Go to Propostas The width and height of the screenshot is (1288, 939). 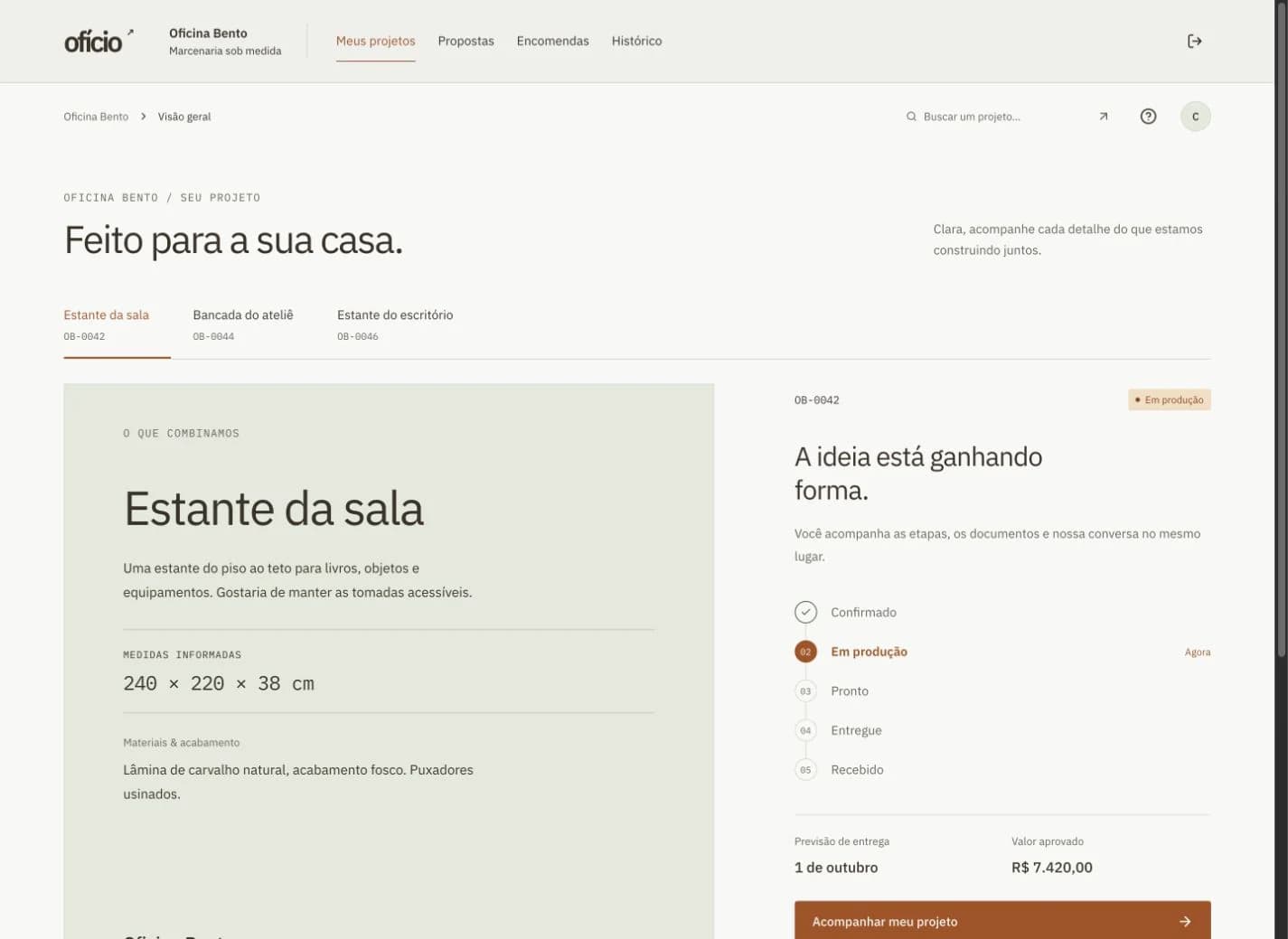click(465, 41)
